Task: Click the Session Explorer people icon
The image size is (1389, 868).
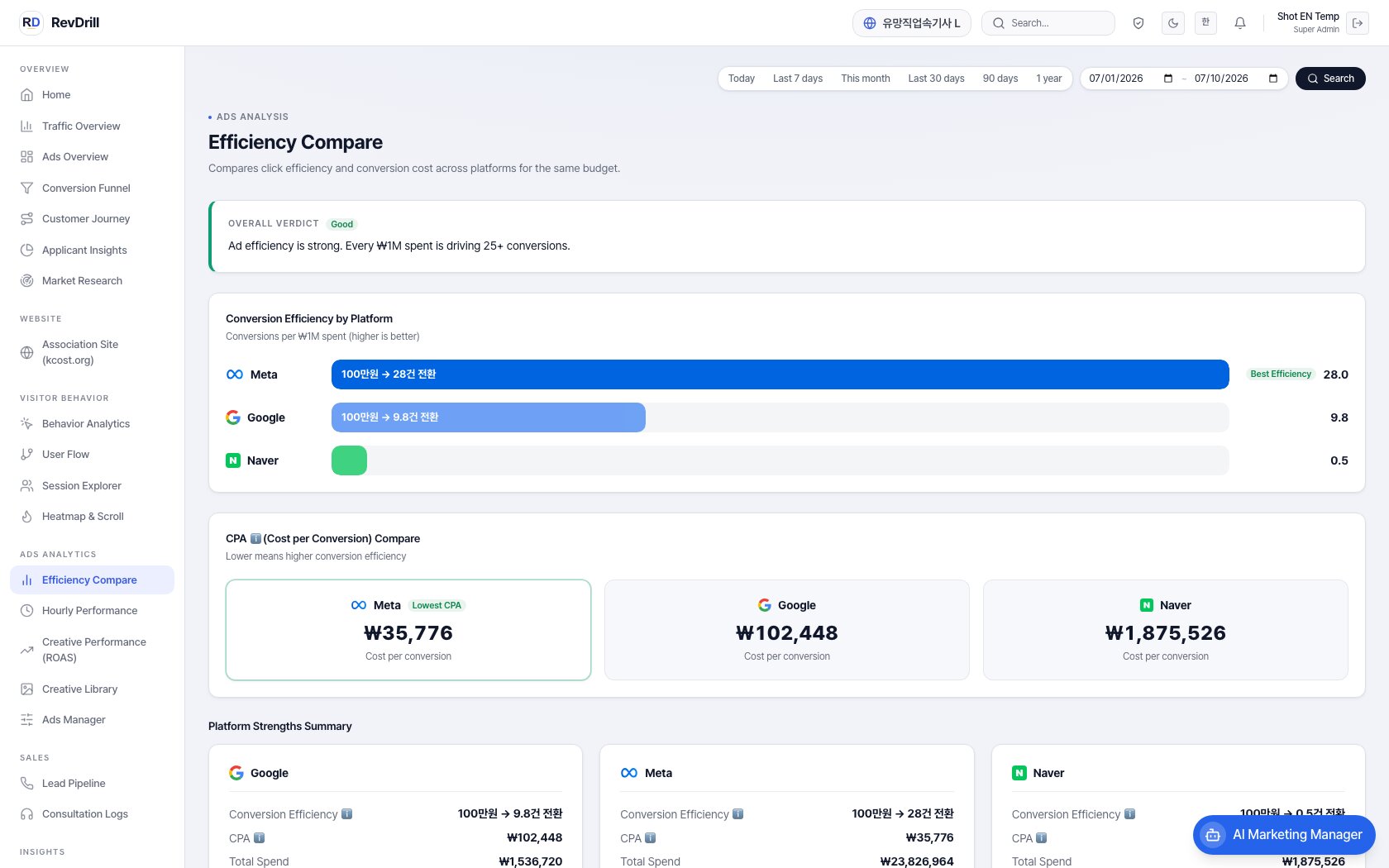Action: pyautogui.click(x=27, y=485)
